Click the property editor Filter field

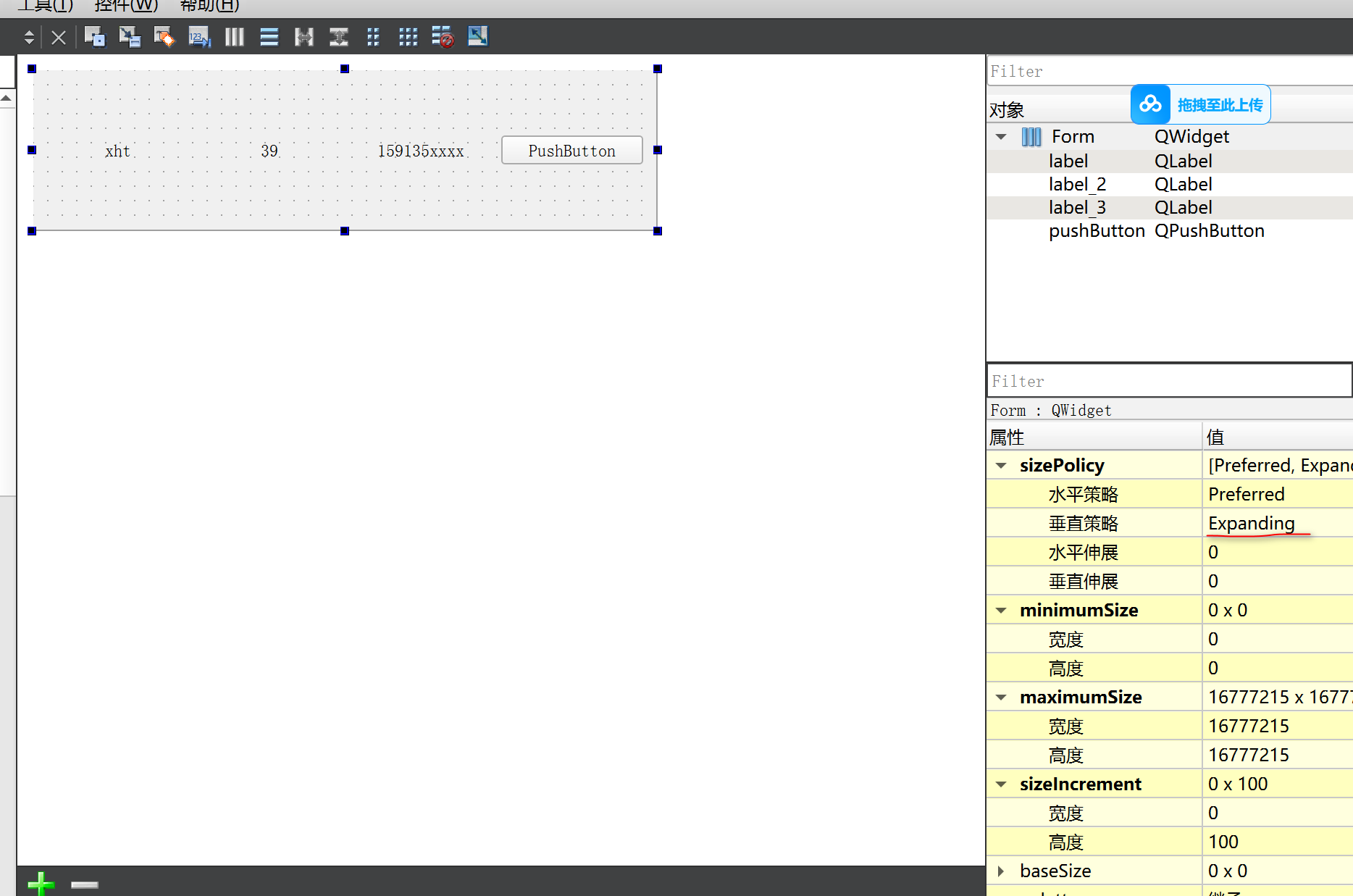(1169, 380)
